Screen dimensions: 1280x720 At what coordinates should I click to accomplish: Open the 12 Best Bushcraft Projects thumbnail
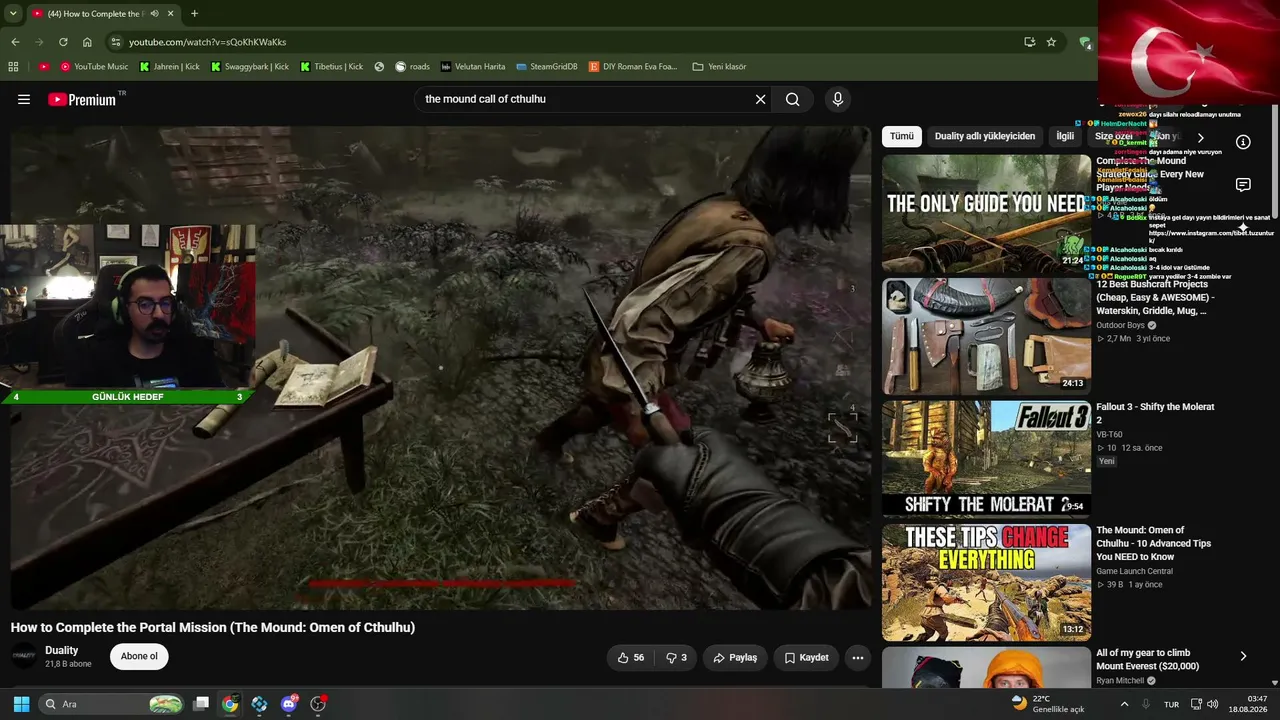pyautogui.click(x=986, y=336)
